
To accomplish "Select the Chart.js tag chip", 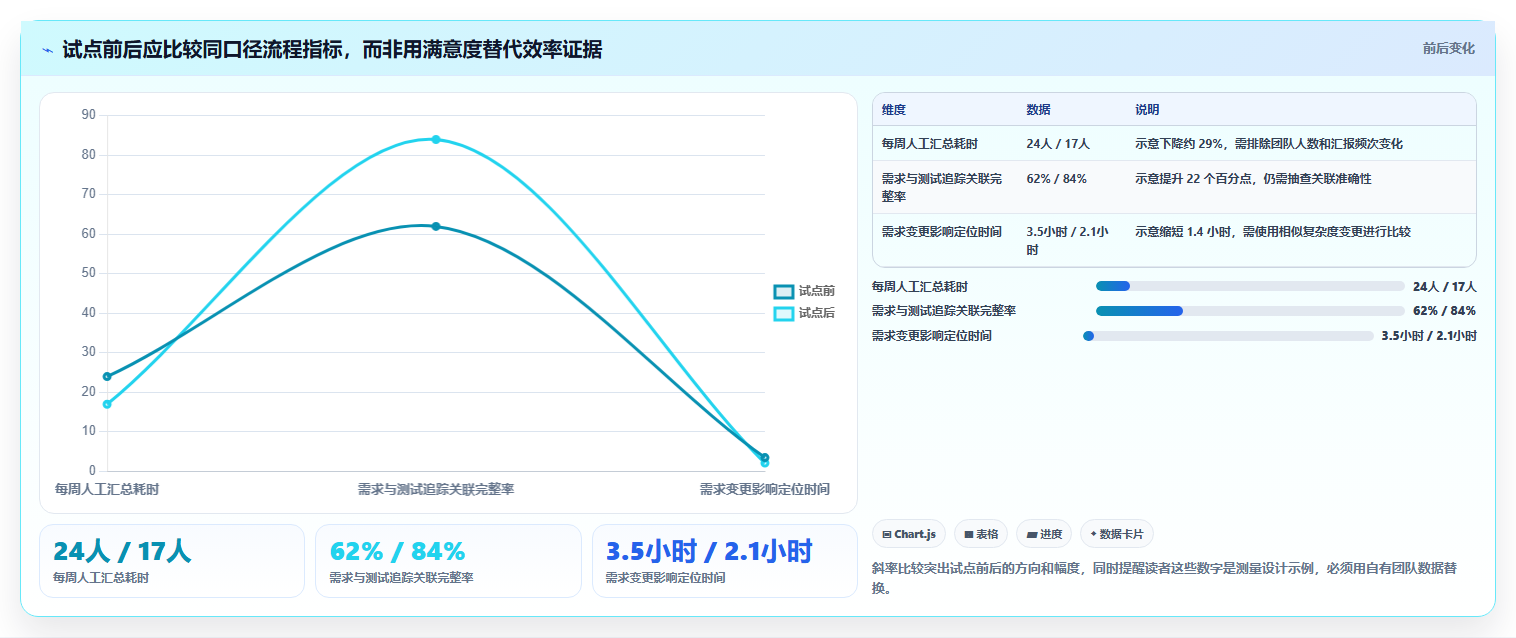I will point(909,534).
